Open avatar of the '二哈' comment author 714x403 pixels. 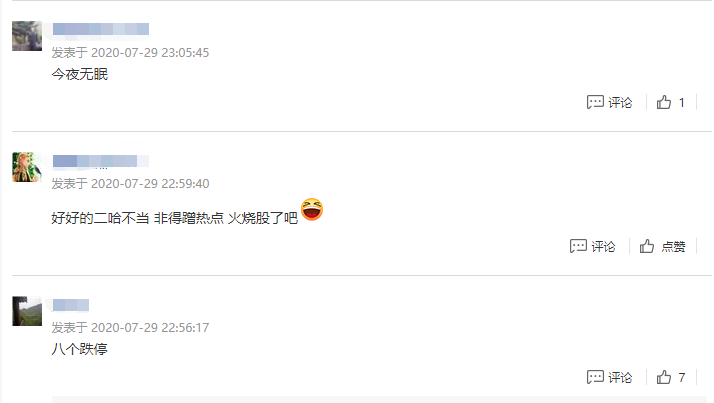coord(27,167)
